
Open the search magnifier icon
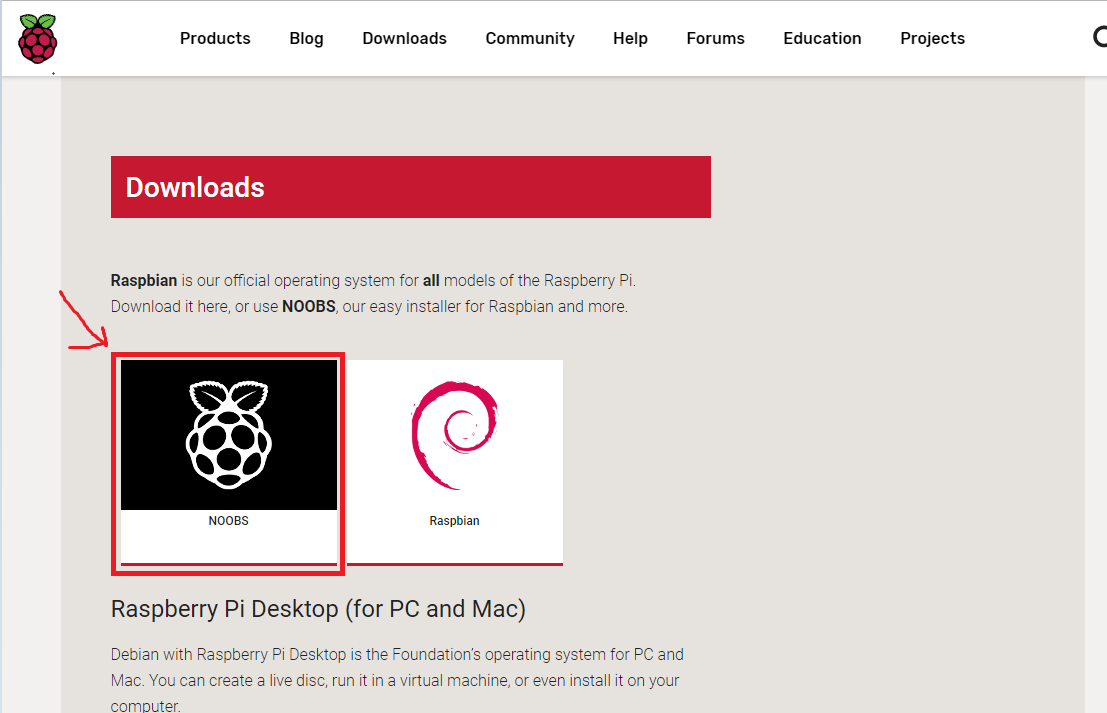[1100, 37]
